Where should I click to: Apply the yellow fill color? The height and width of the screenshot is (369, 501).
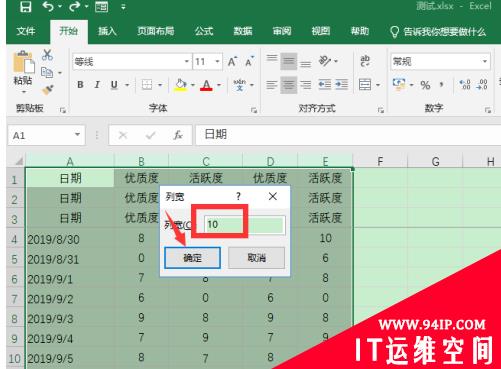coord(180,85)
